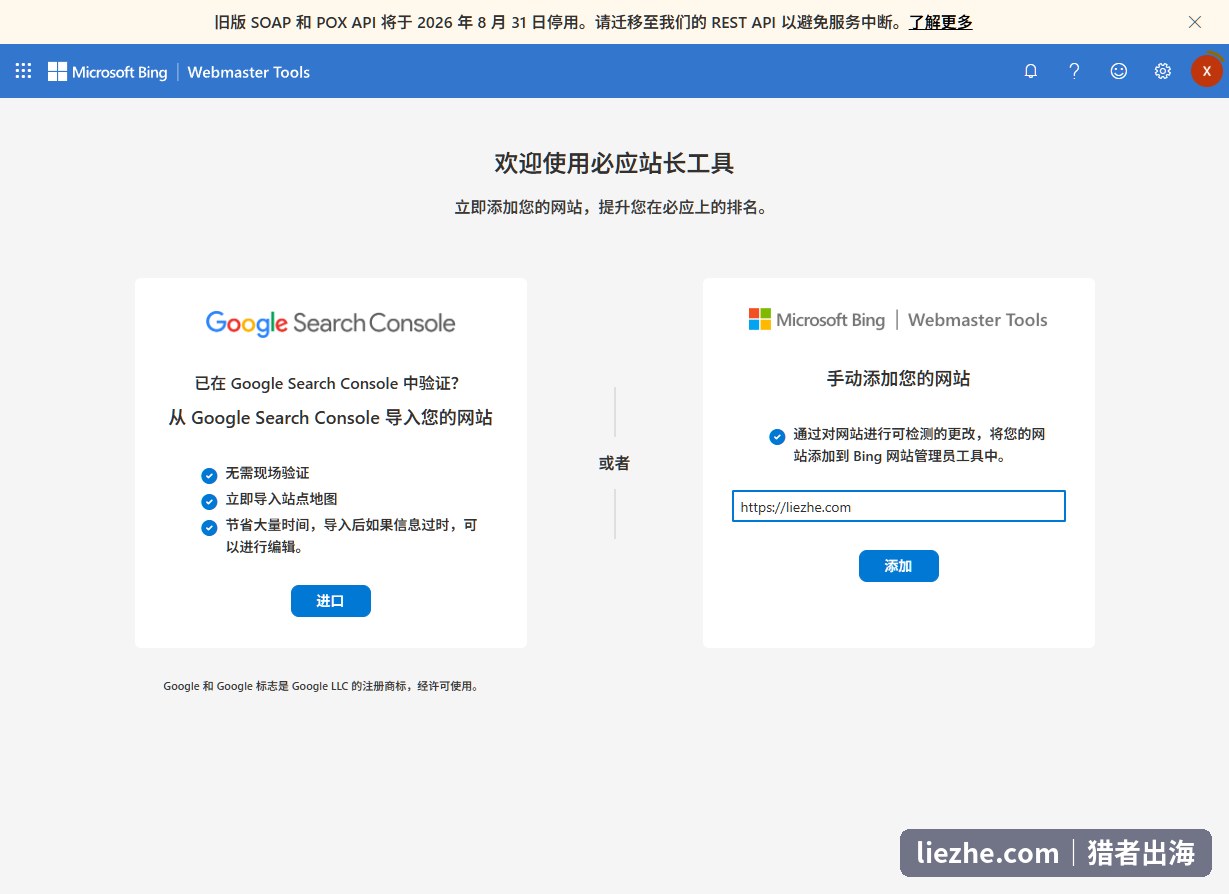The height and width of the screenshot is (894, 1229).
Task: Click the text 手动添加您的网站
Action: click(x=898, y=379)
